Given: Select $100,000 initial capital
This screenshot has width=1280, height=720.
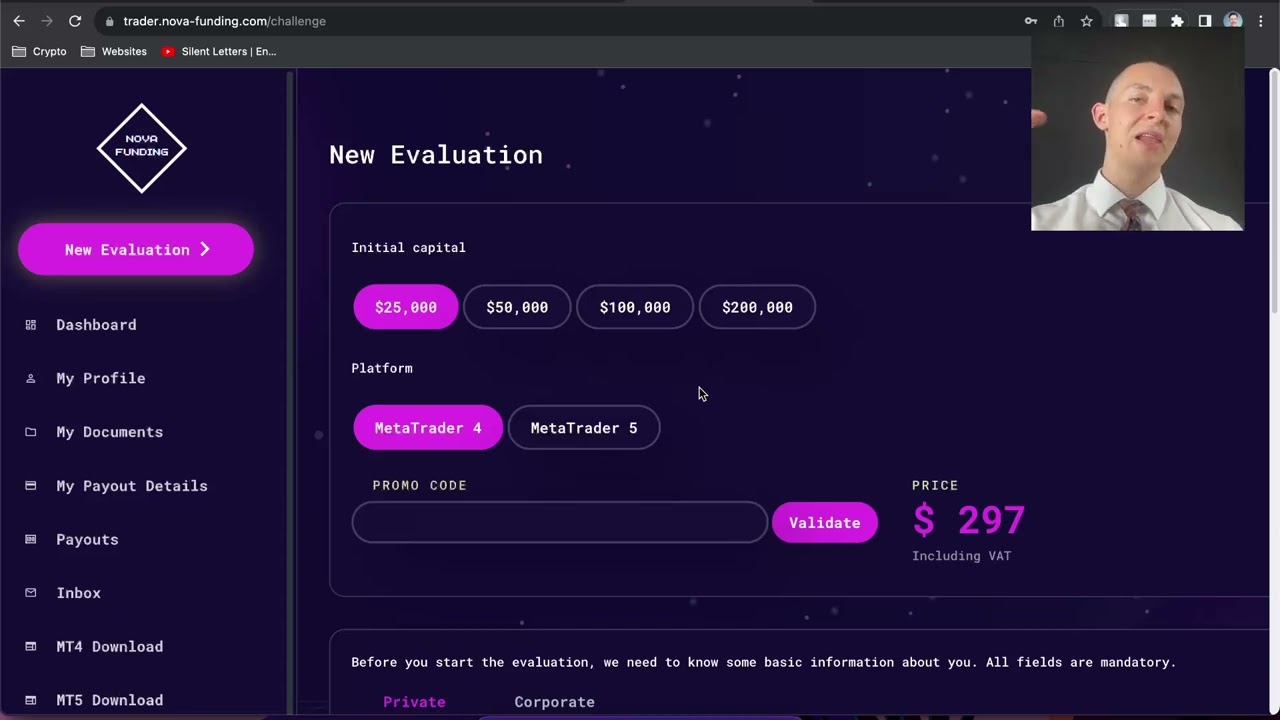Looking at the screenshot, I should point(635,307).
